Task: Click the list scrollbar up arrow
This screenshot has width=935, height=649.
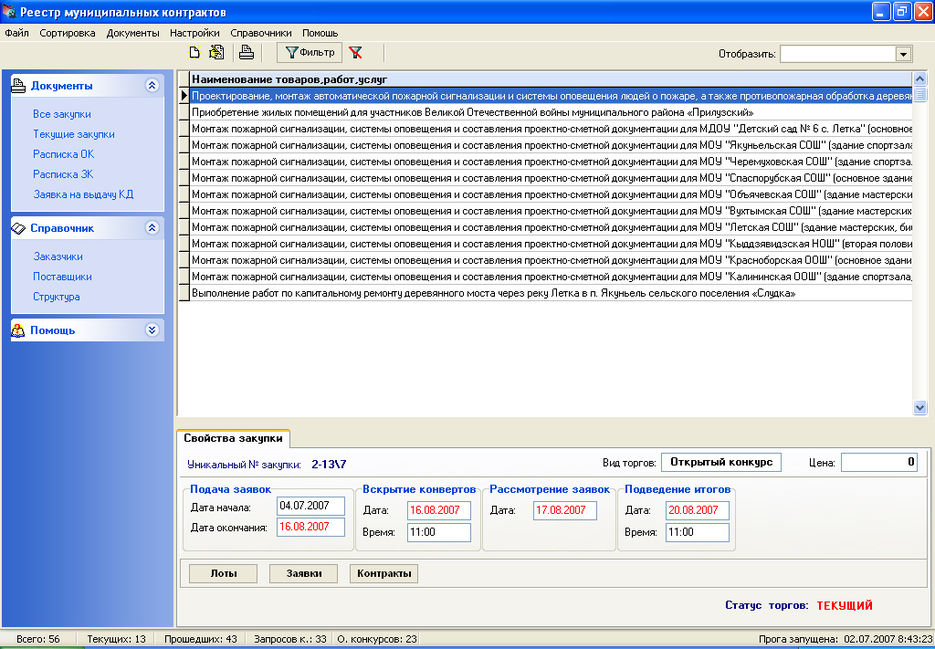Action: pos(919,78)
